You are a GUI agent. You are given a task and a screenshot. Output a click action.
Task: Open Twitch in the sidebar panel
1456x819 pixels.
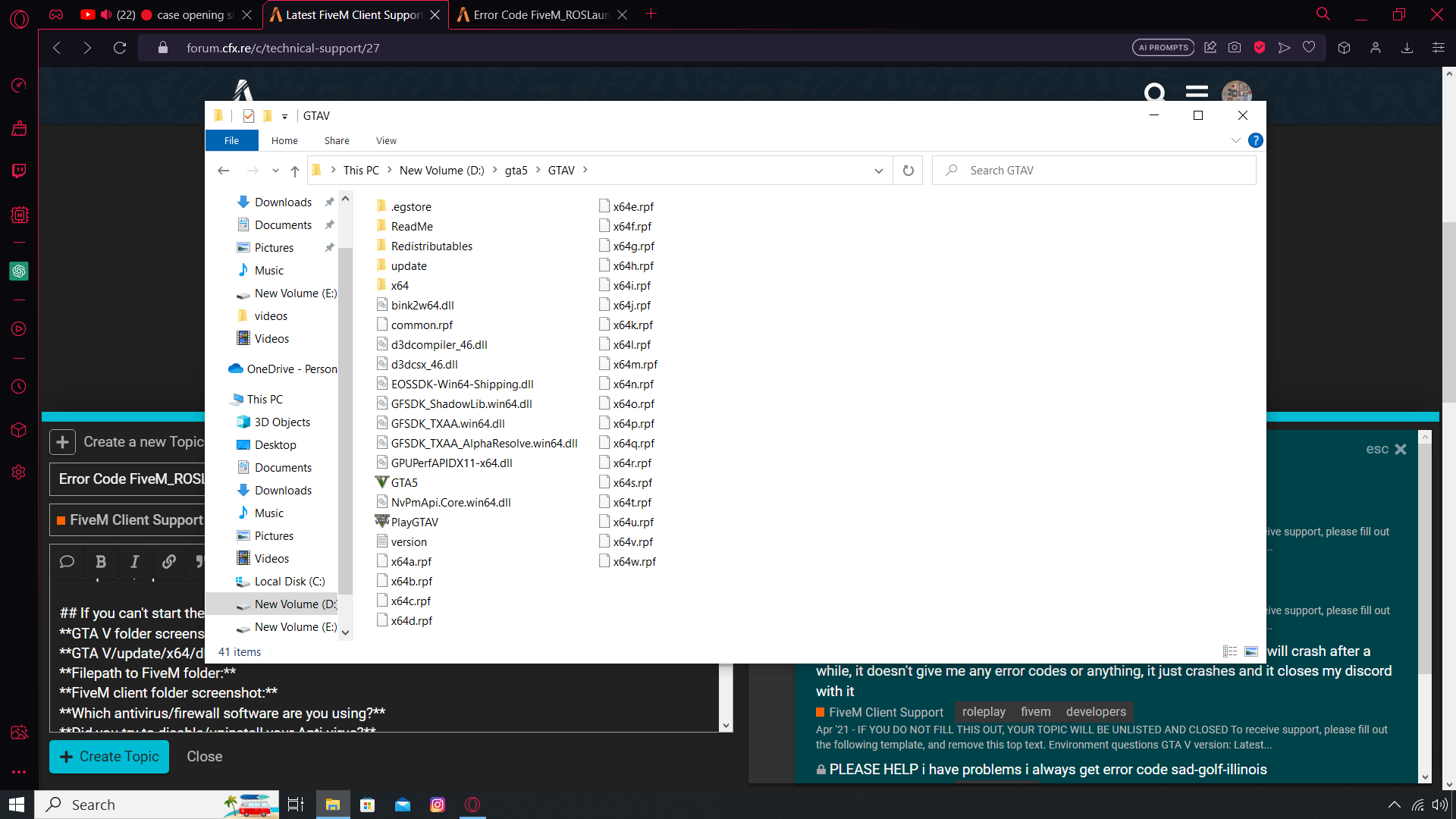tap(19, 171)
